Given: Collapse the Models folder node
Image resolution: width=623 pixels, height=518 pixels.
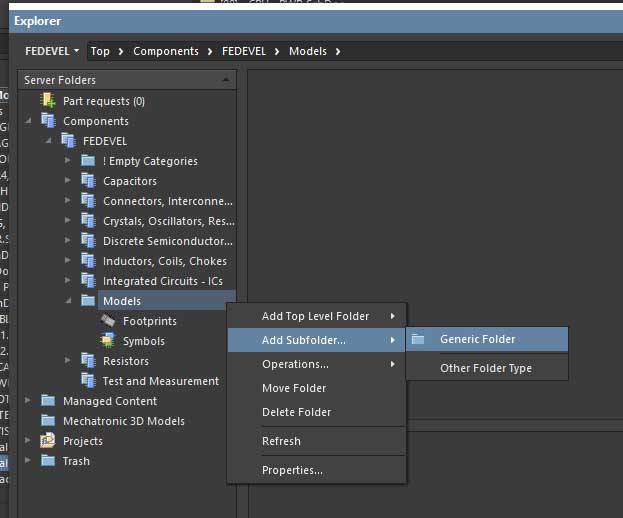Looking at the screenshot, I should pyautogui.click(x=68, y=301).
